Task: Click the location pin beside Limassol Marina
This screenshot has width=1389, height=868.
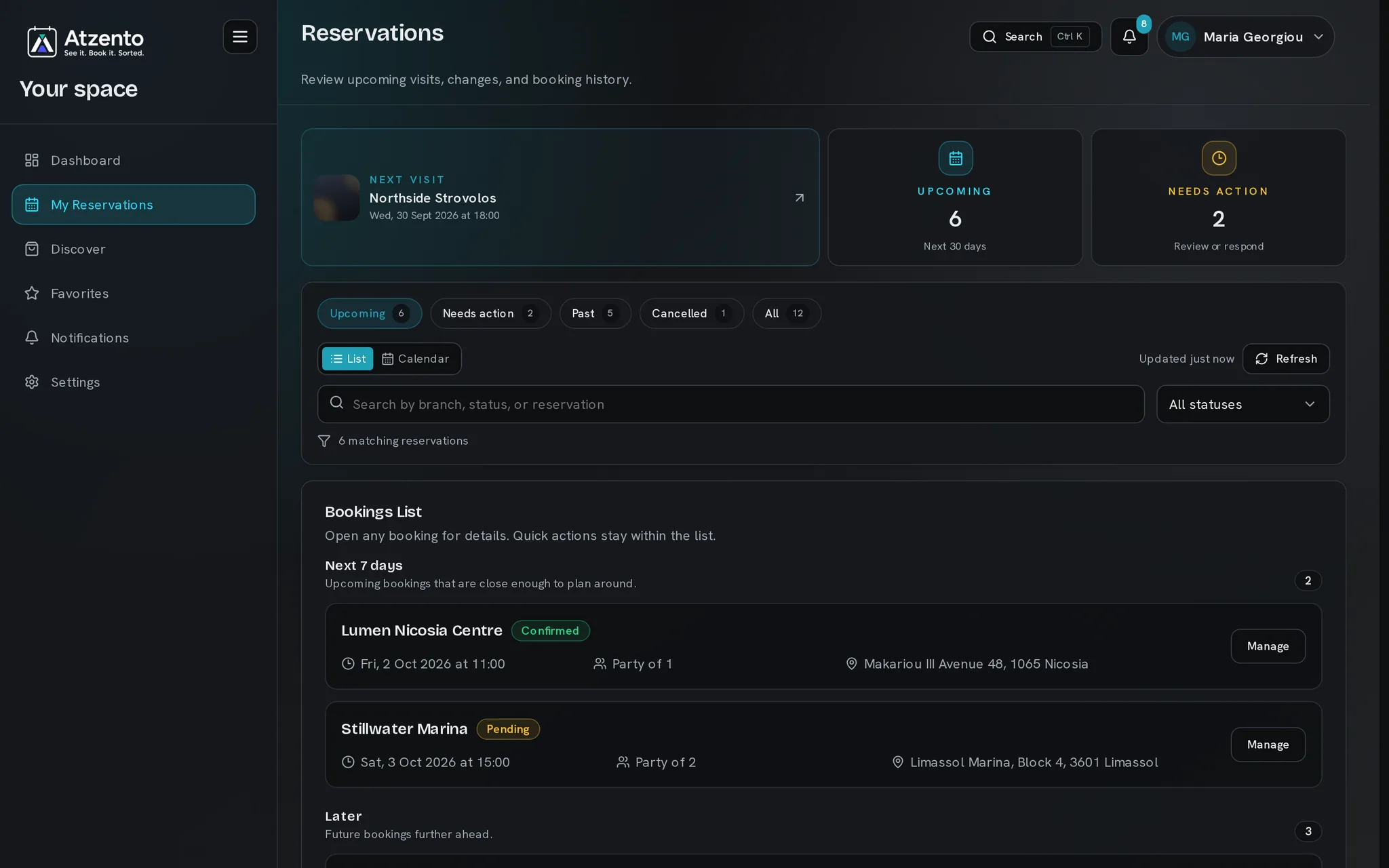Action: (898, 762)
